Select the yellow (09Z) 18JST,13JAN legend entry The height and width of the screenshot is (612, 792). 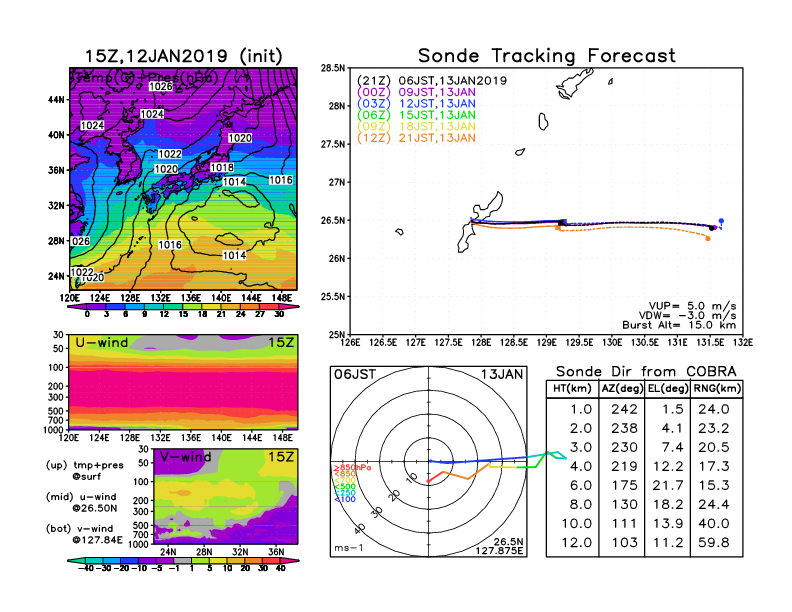(416, 126)
